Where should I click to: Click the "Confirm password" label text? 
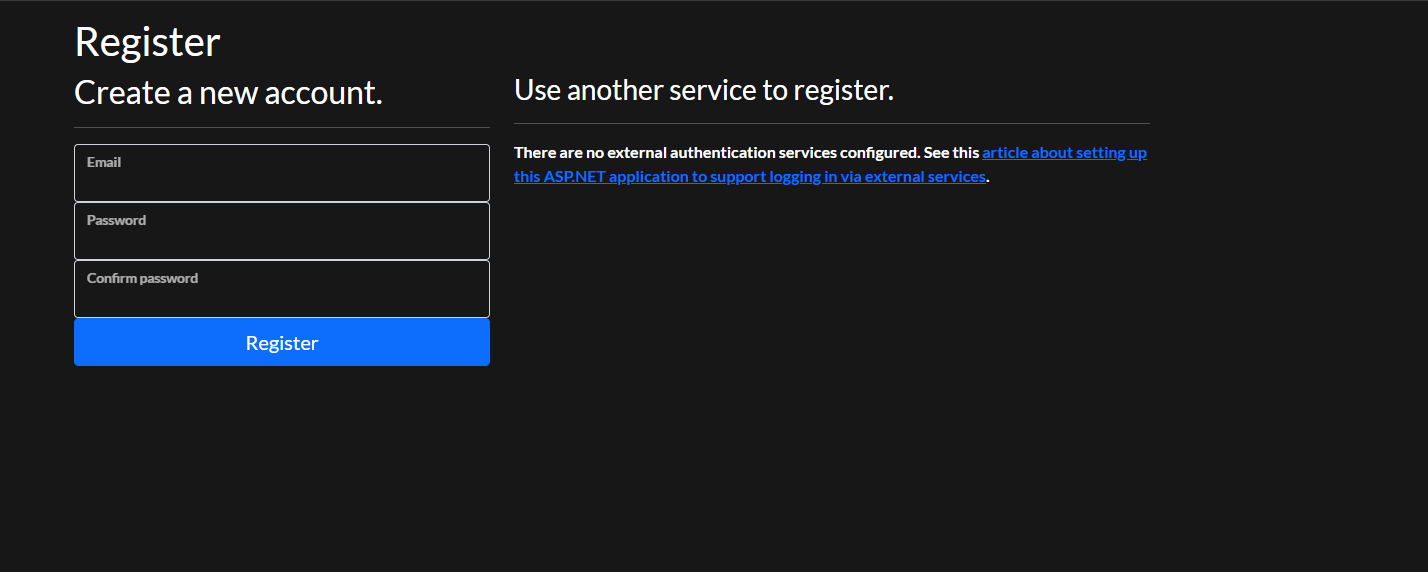coord(142,278)
